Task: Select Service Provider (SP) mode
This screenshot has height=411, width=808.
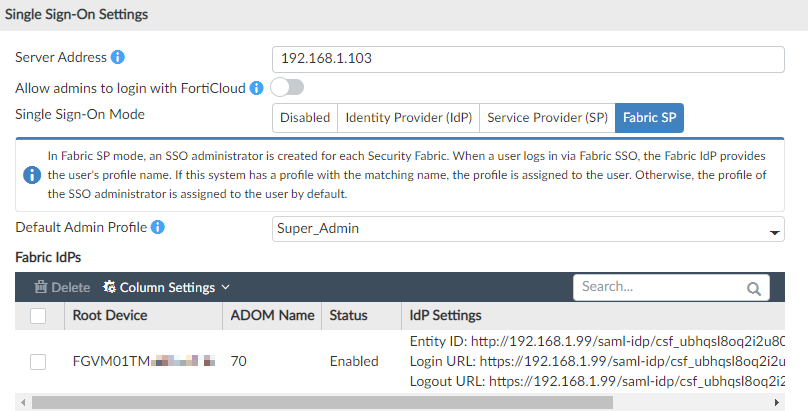Action: tap(547, 117)
